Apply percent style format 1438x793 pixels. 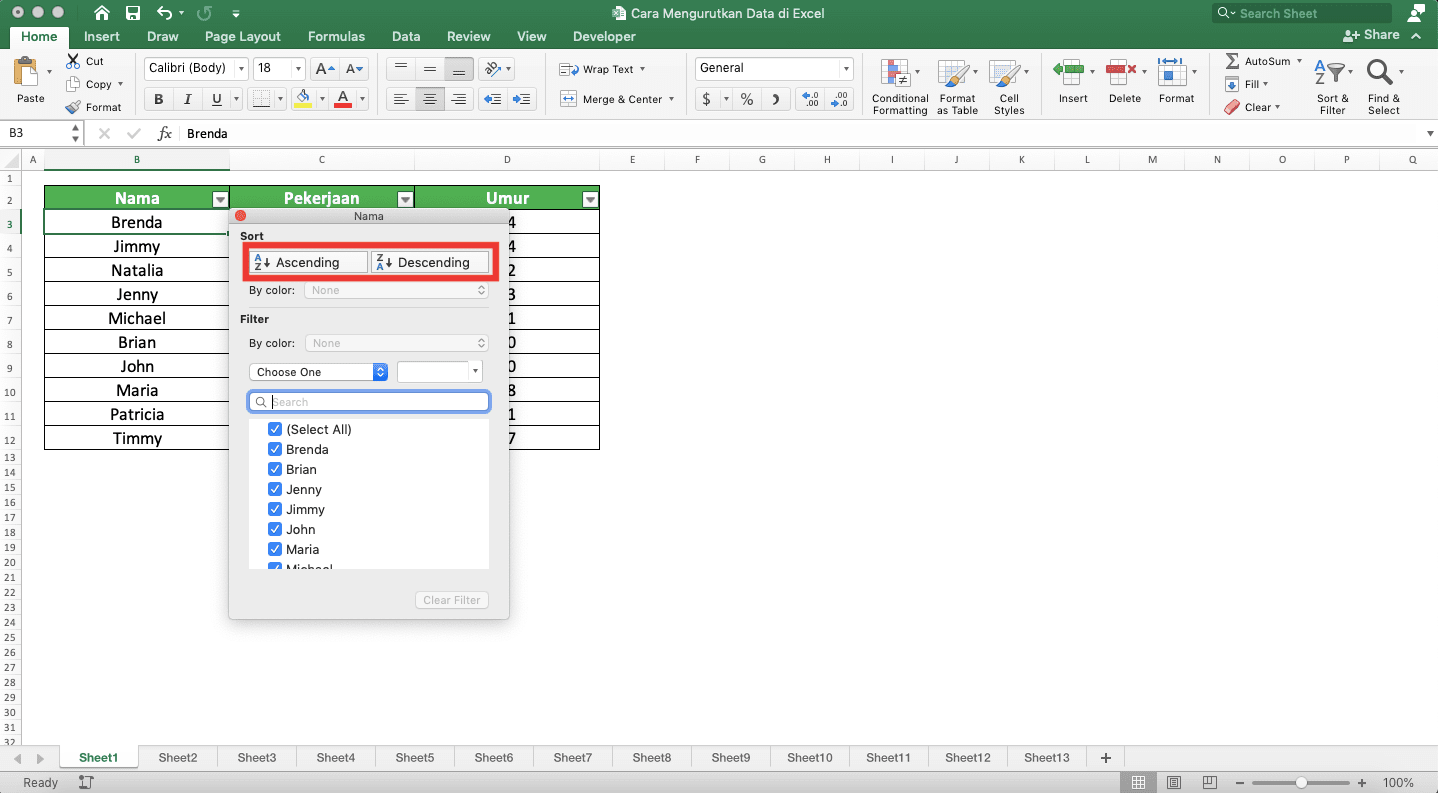(746, 99)
